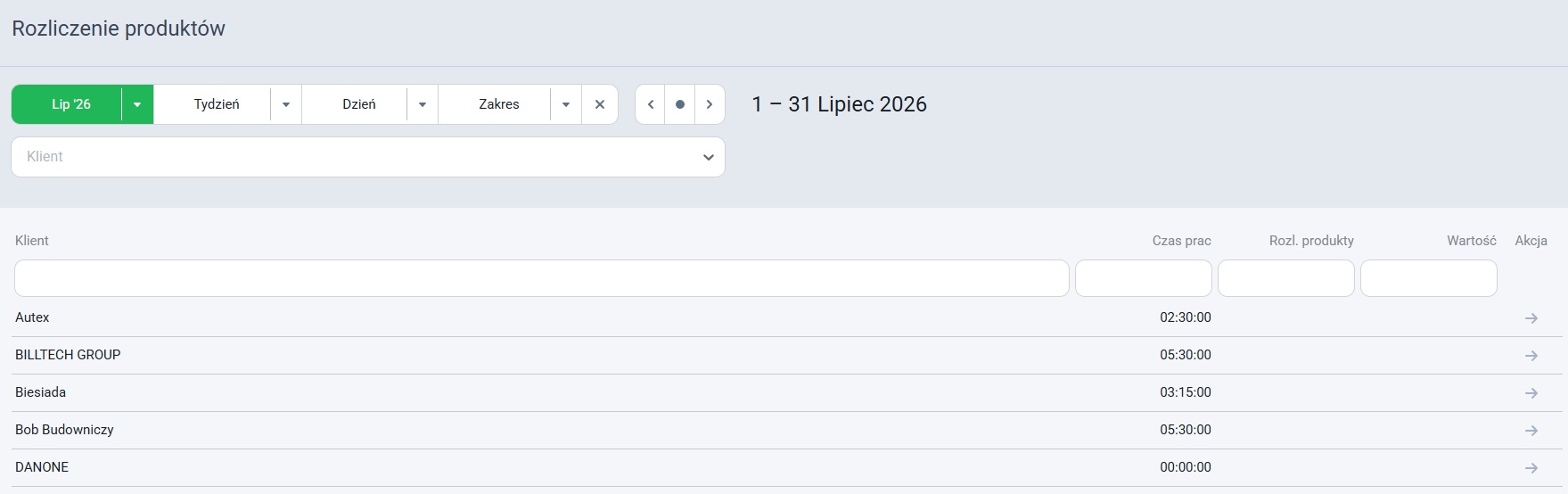Open the arrow action for DANONE row
The height and width of the screenshot is (494, 1568).
[x=1531, y=468]
